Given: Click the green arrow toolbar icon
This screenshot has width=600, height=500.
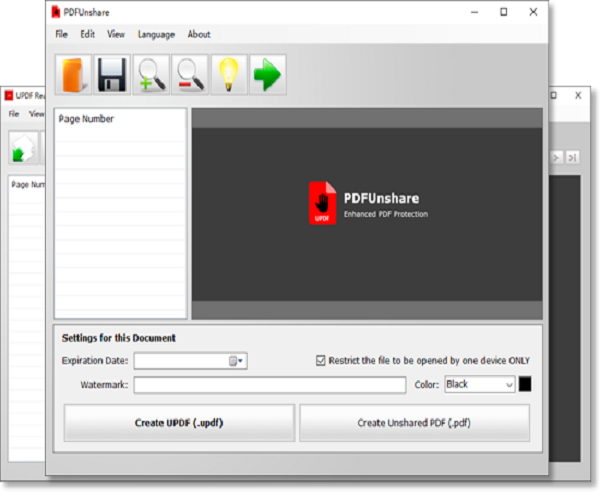Looking at the screenshot, I should coord(268,75).
